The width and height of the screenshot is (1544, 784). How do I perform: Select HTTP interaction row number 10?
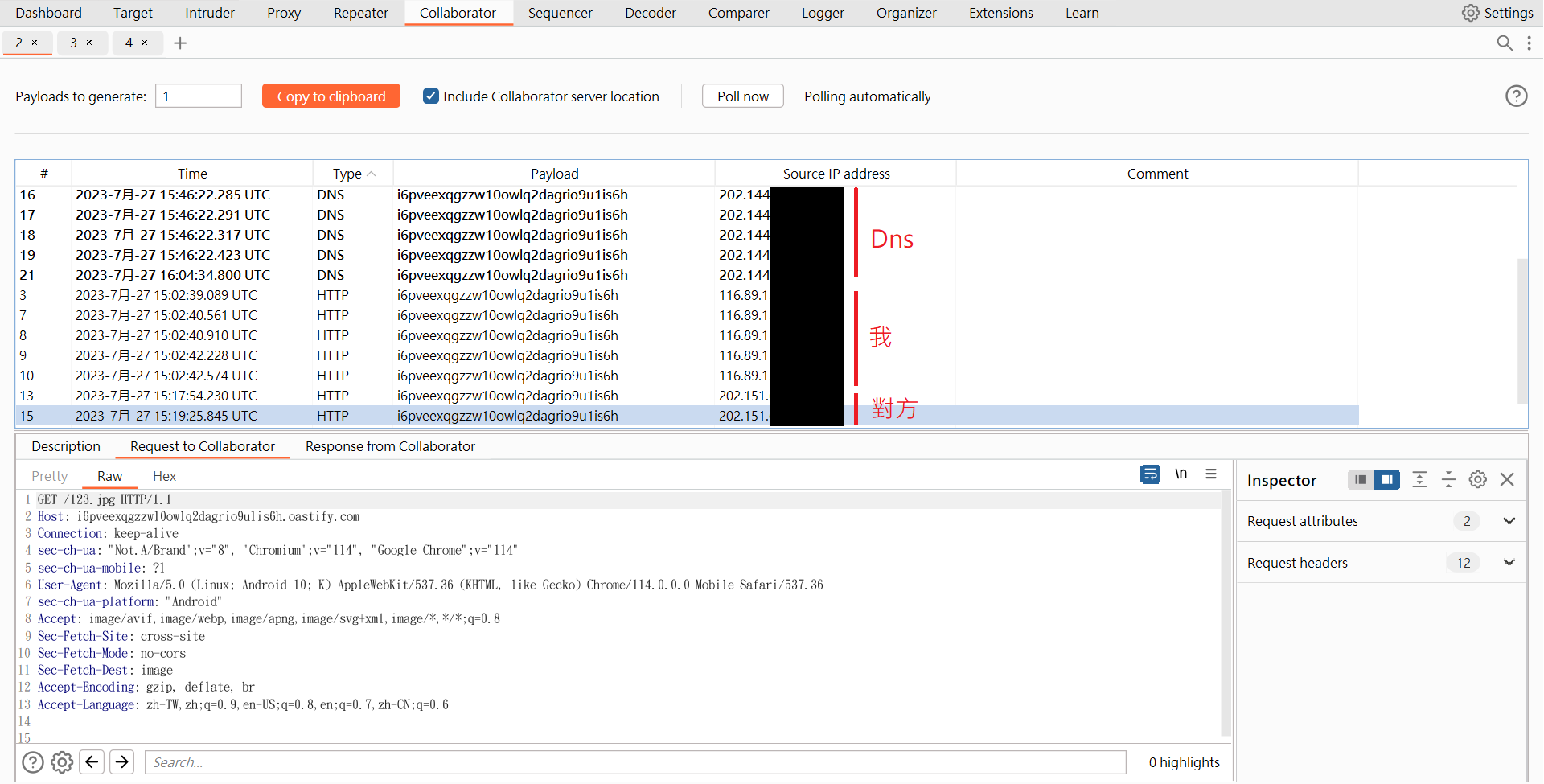point(688,376)
